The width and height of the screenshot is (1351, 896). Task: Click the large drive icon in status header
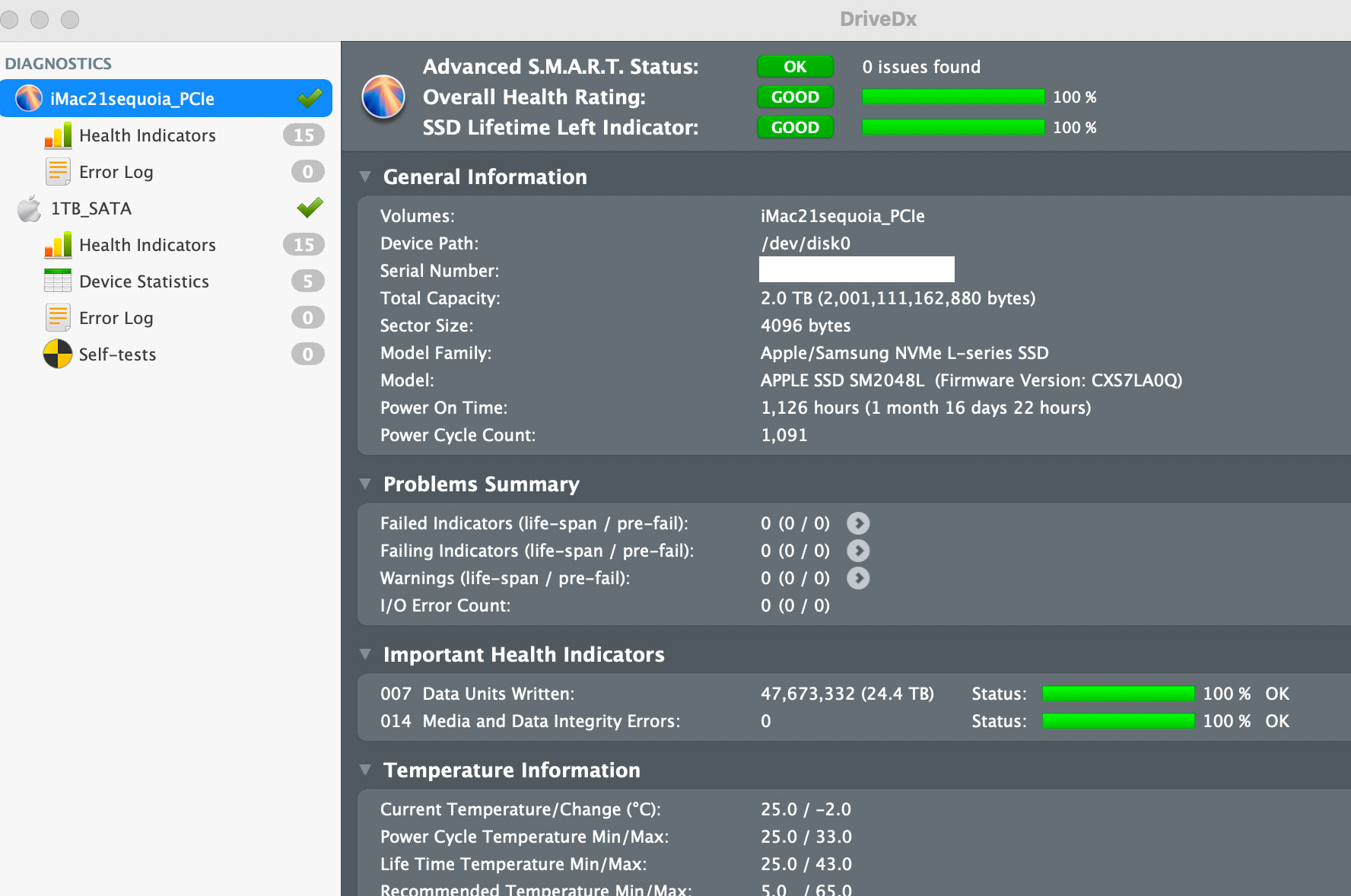383,97
